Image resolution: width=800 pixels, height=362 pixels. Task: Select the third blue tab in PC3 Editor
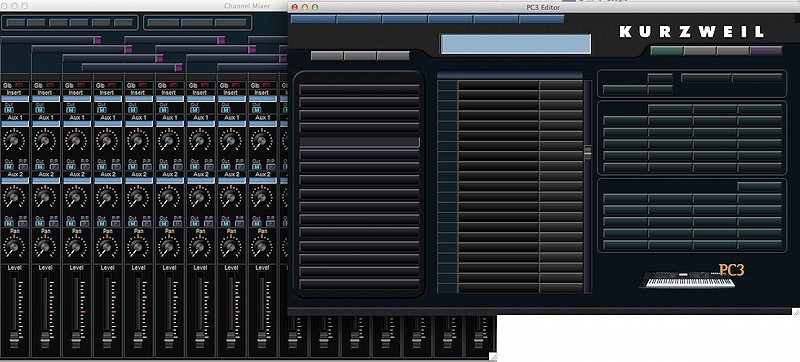coord(405,19)
